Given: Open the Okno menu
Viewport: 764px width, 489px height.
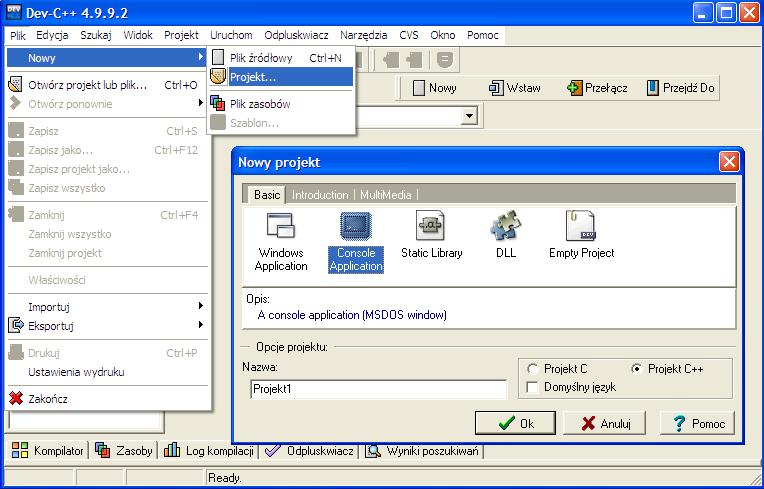Looking at the screenshot, I should click(442, 35).
